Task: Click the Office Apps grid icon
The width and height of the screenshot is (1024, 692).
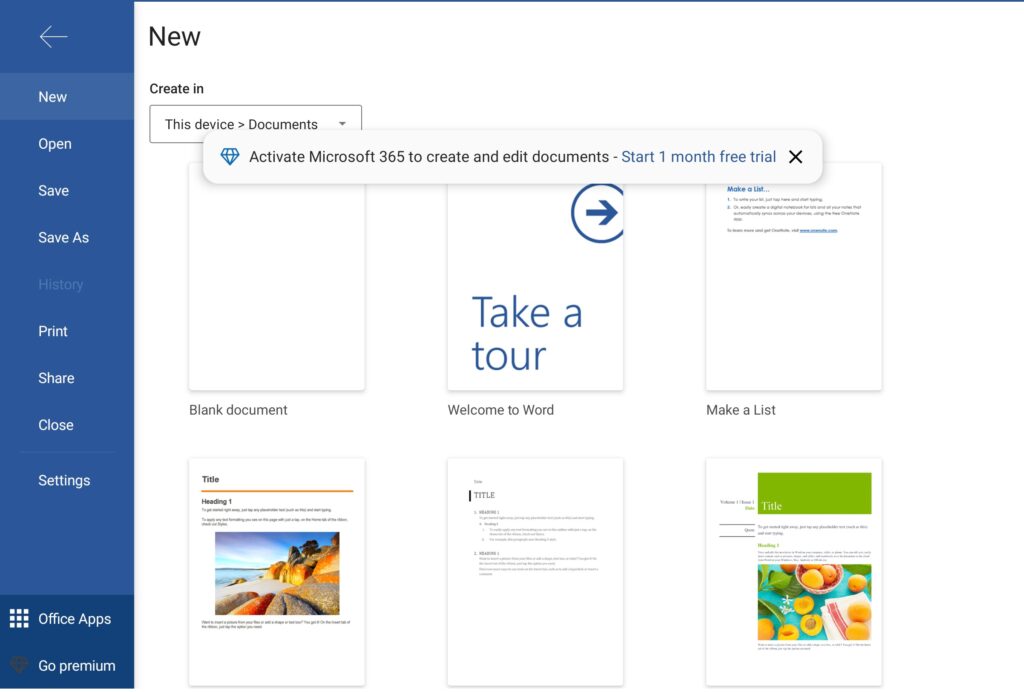Action: point(19,618)
